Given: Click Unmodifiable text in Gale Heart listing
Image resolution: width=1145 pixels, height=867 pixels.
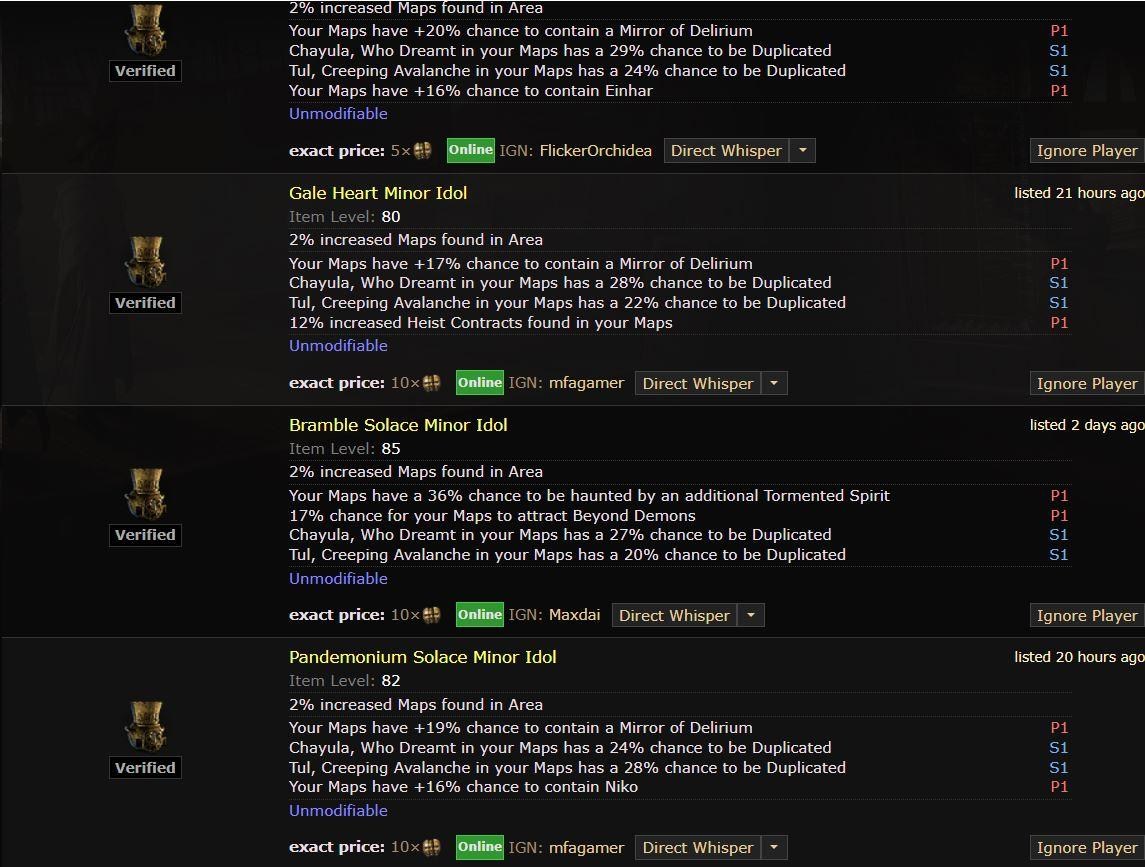Looking at the screenshot, I should (338, 345).
